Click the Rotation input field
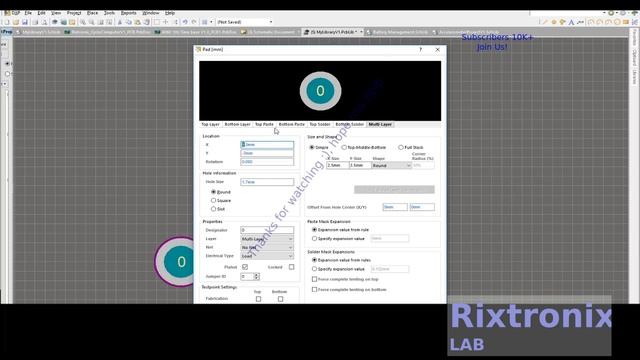This screenshot has width=640, height=360. pos(267,162)
